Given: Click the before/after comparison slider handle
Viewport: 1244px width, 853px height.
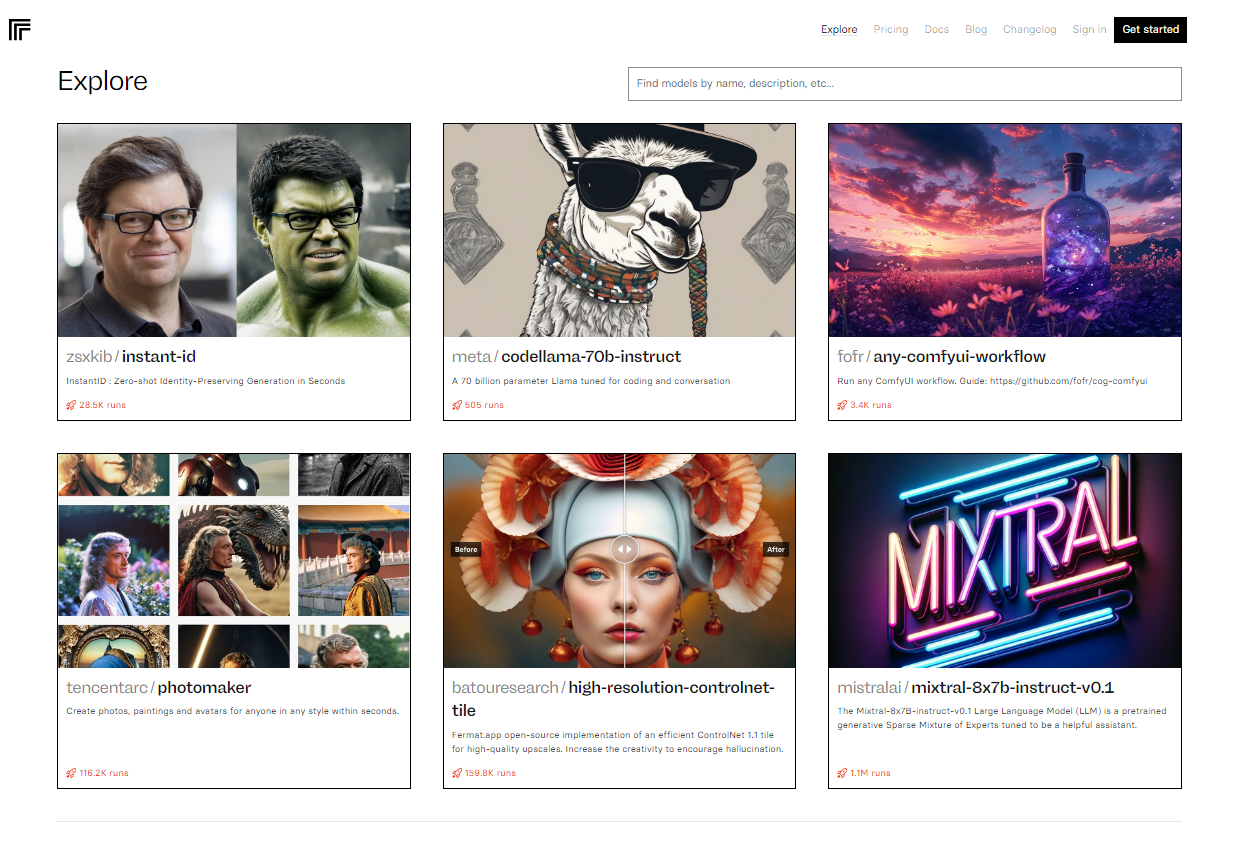Looking at the screenshot, I should pyautogui.click(x=624, y=548).
